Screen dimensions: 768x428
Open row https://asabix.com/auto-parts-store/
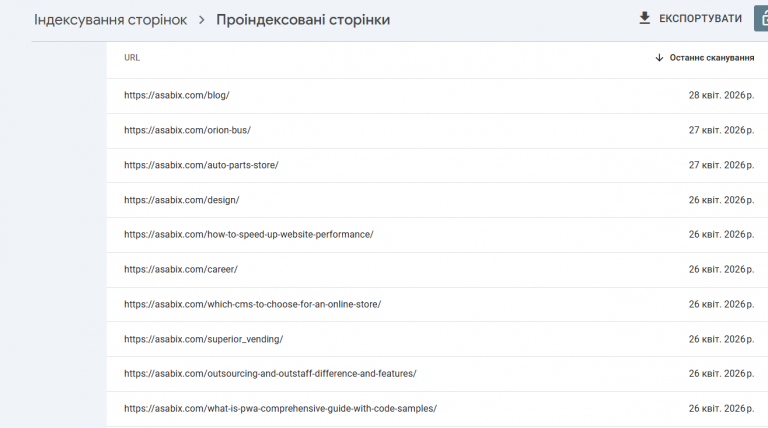[437, 166]
